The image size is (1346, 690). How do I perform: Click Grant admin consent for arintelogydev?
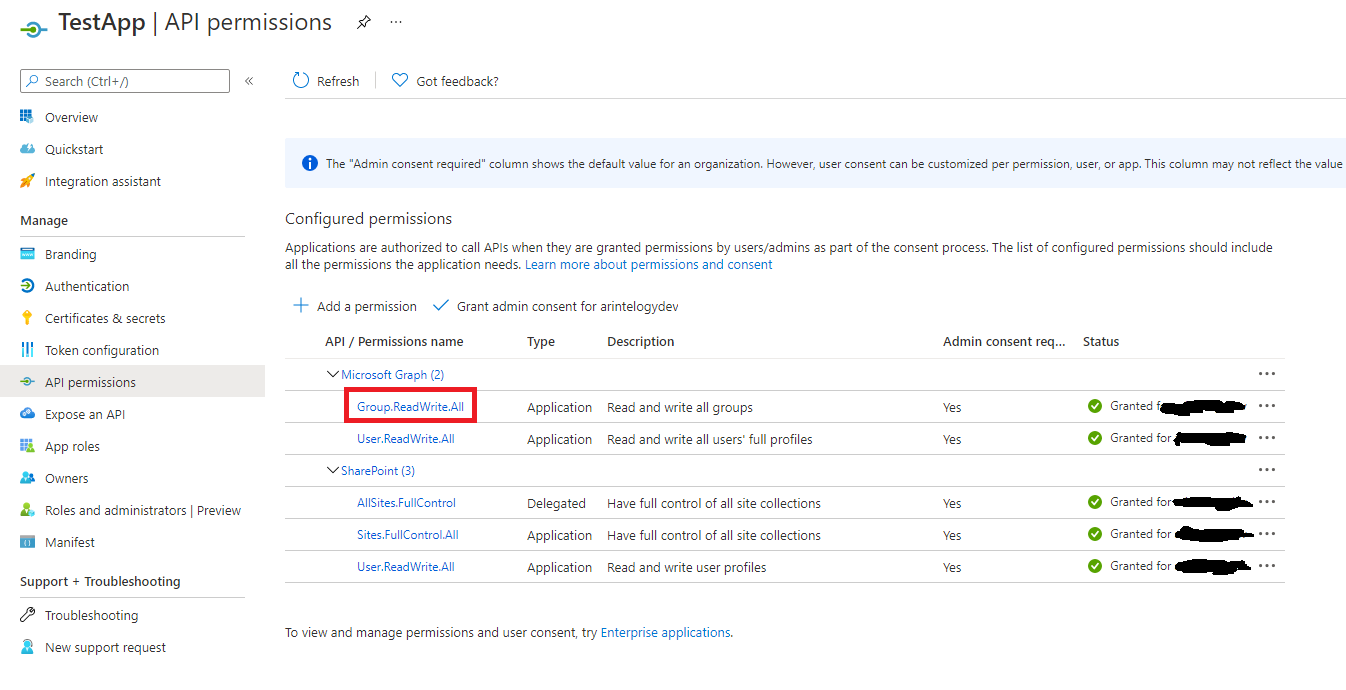coord(555,306)
